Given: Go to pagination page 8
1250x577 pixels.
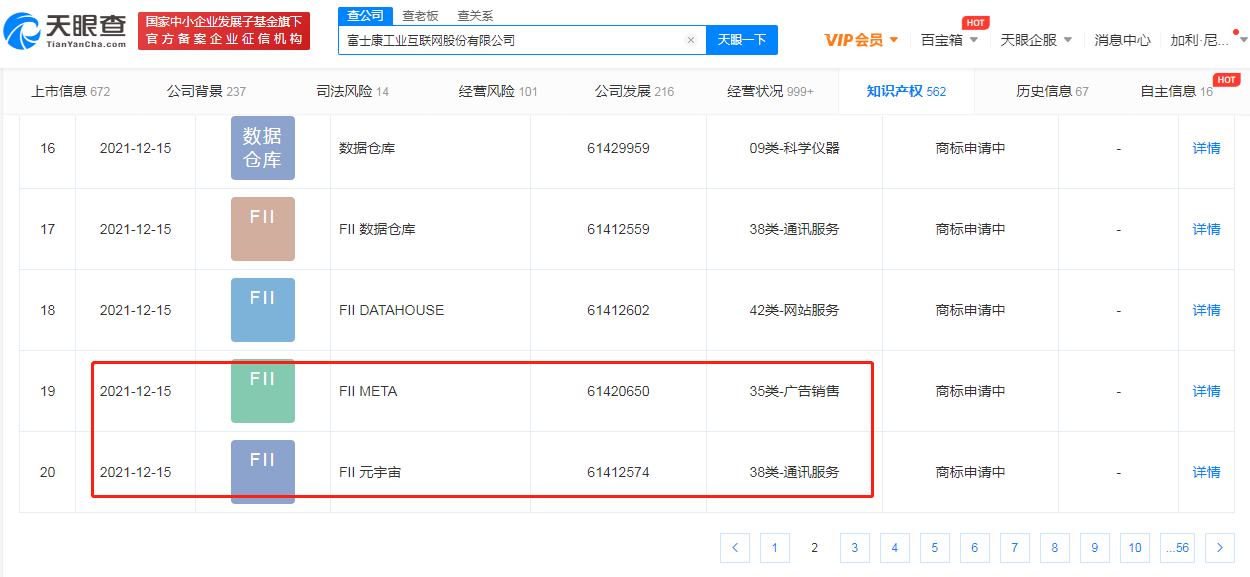Looking at the screenshot, I should tap(1055, 547).
